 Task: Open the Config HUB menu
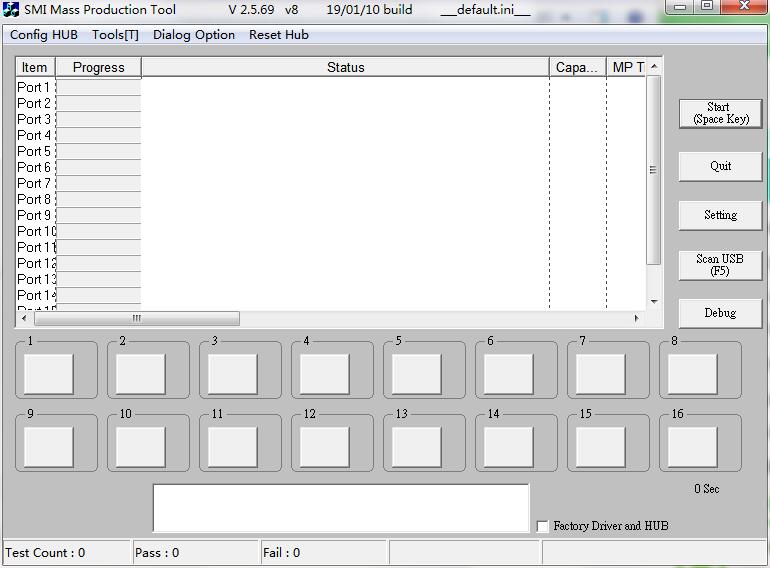click(44, 35)
